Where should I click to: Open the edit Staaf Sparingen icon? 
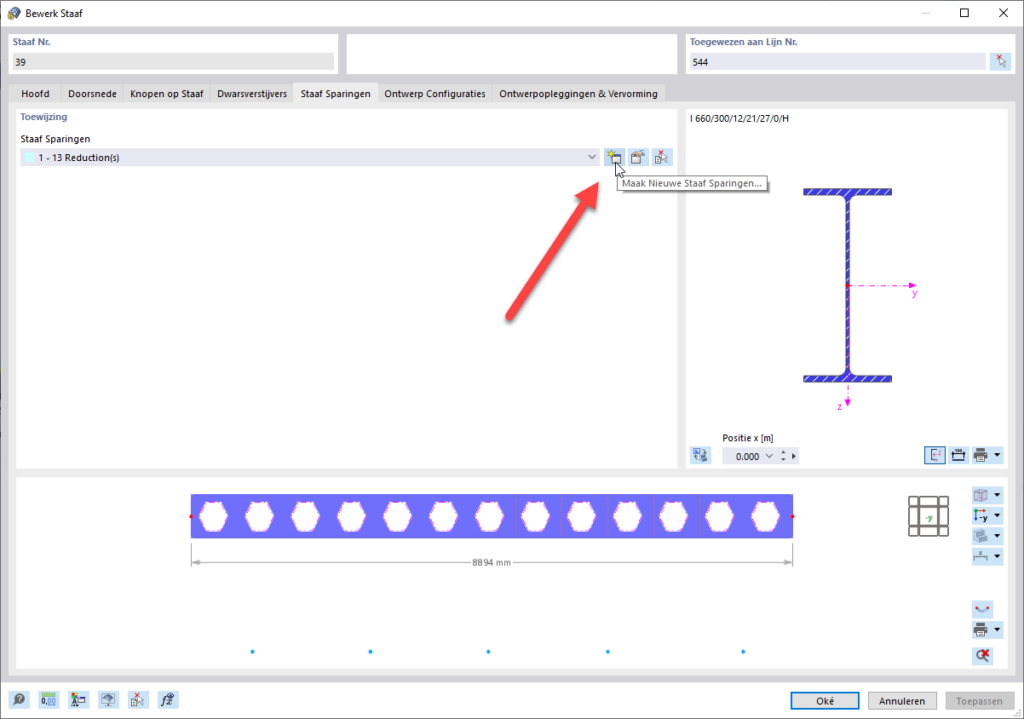(638, 157)
